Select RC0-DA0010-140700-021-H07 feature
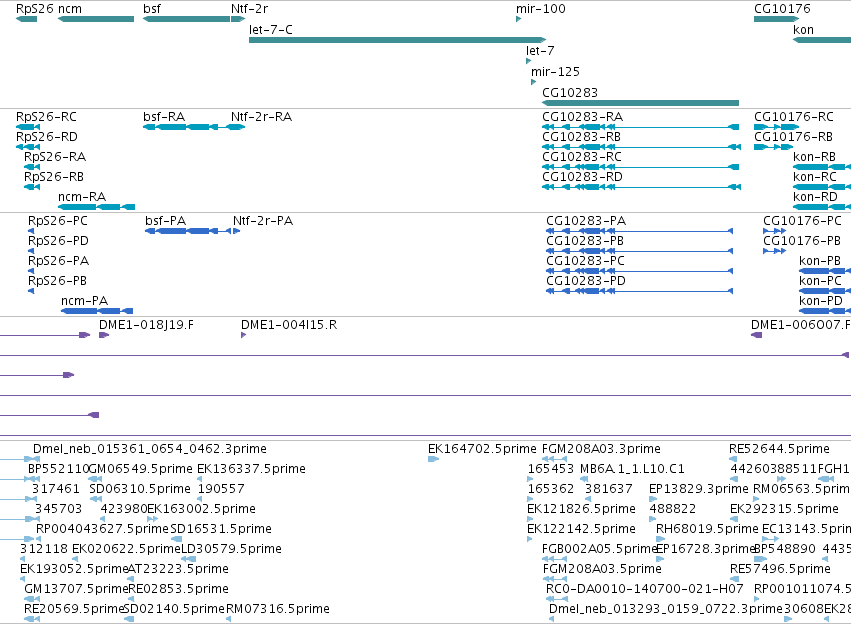 (x=556, y=599)
